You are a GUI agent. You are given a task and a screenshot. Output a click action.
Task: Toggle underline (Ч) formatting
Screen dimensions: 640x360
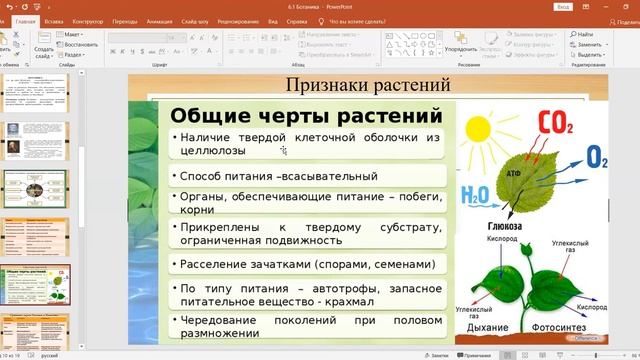(132, 51)
